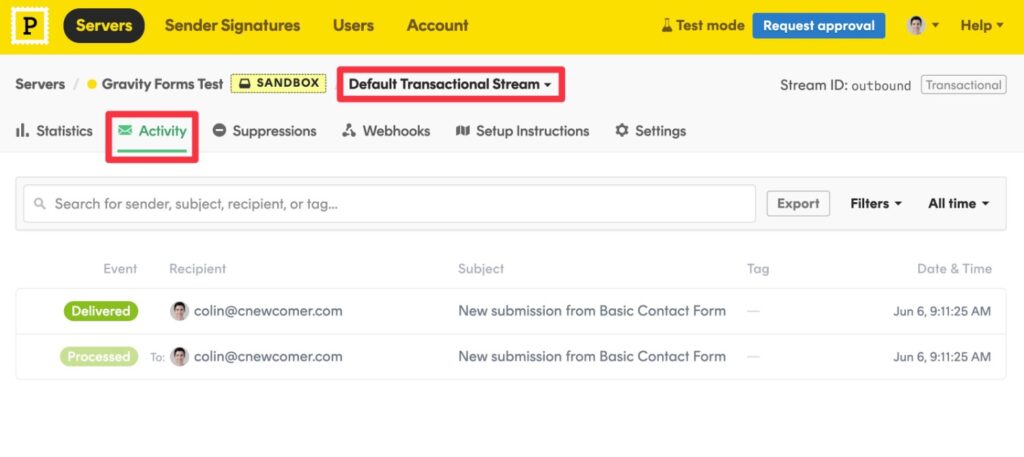Screen dimensions: 1024x457
Task: Go to Sender Signatures
Action: pyautogui.click(x=232, y=25)
